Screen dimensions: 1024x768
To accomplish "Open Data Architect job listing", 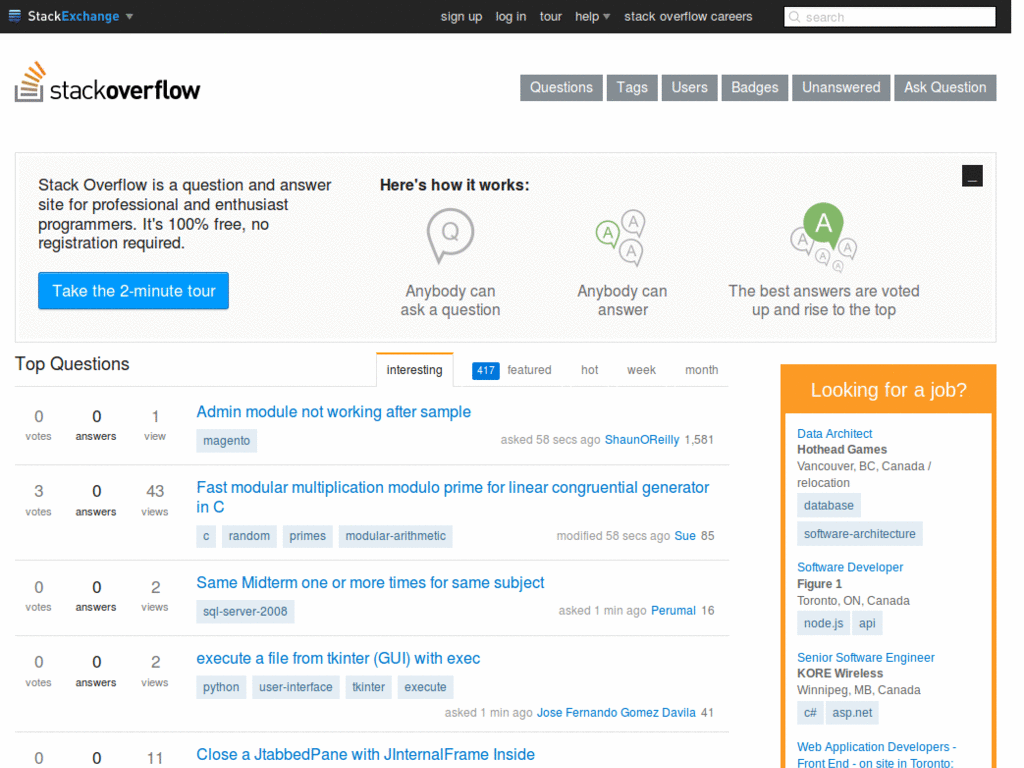I will pos(834,434).
